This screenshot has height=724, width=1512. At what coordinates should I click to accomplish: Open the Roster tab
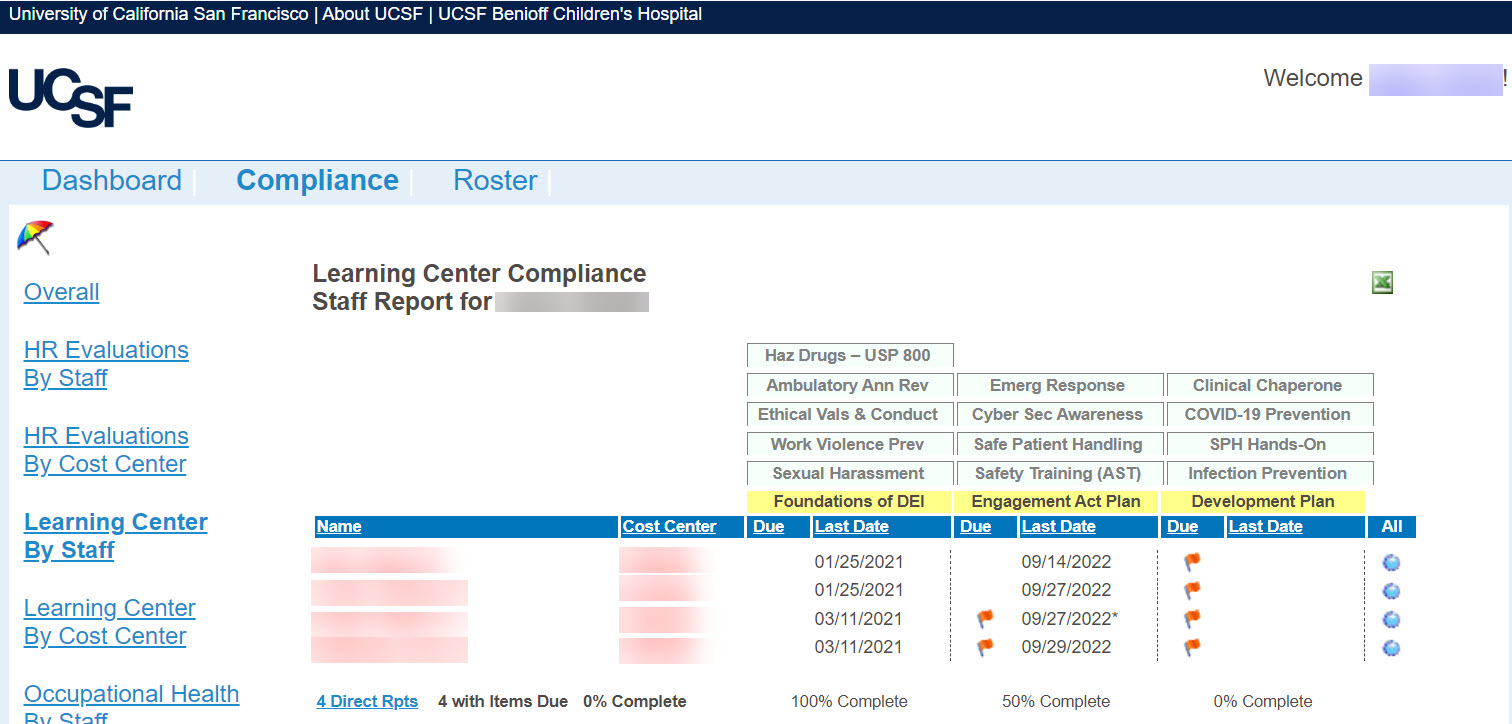tap(495, 181)
